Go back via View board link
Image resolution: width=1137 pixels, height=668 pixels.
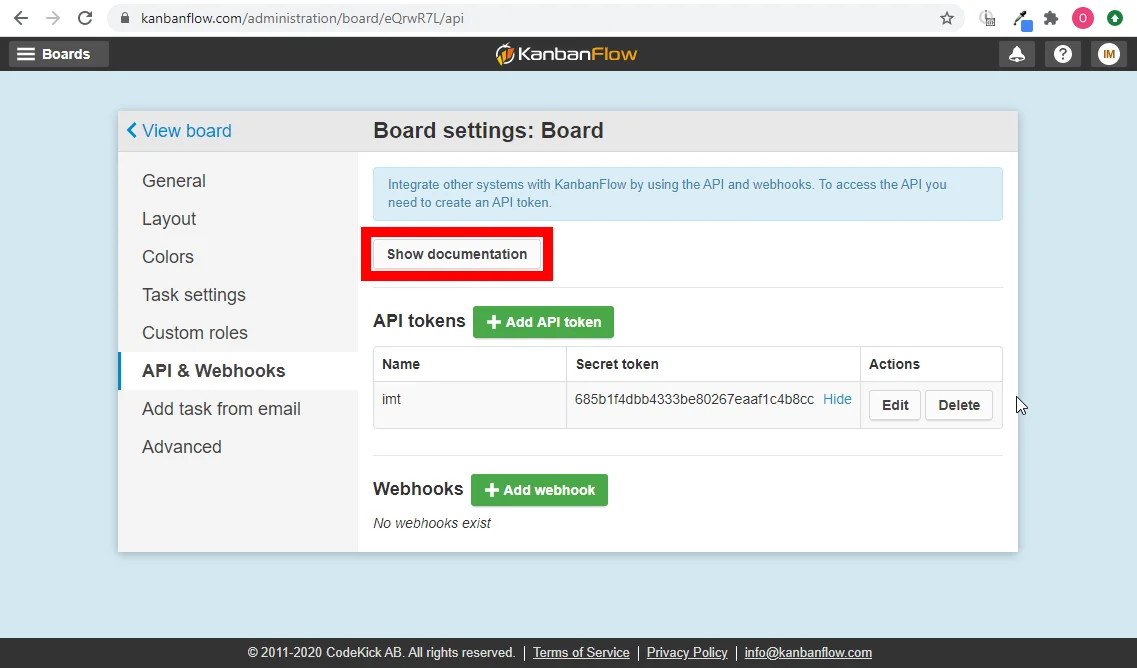click(179, 131)
